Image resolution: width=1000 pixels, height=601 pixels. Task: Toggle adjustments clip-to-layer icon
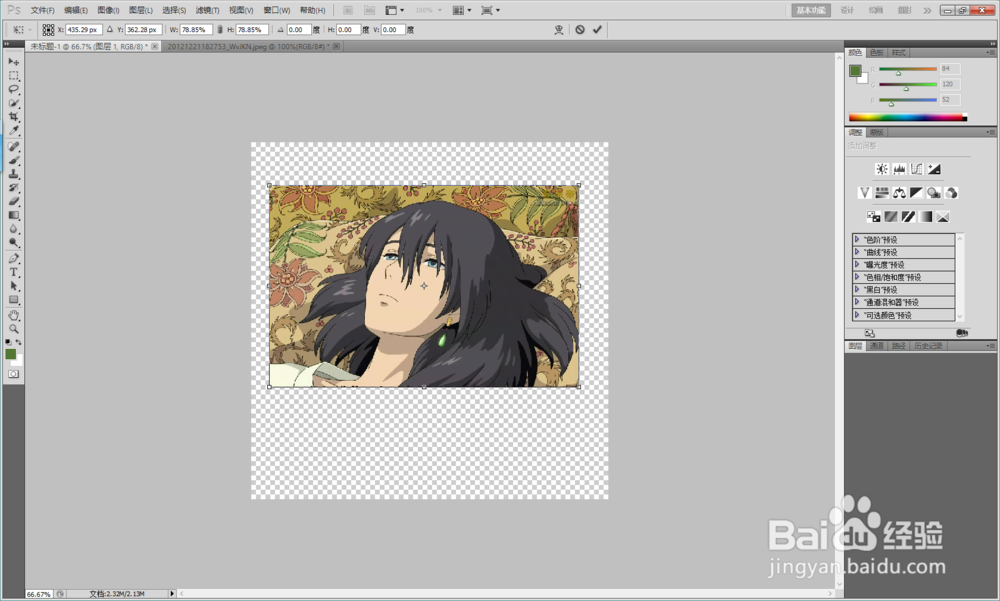[962, 333]
